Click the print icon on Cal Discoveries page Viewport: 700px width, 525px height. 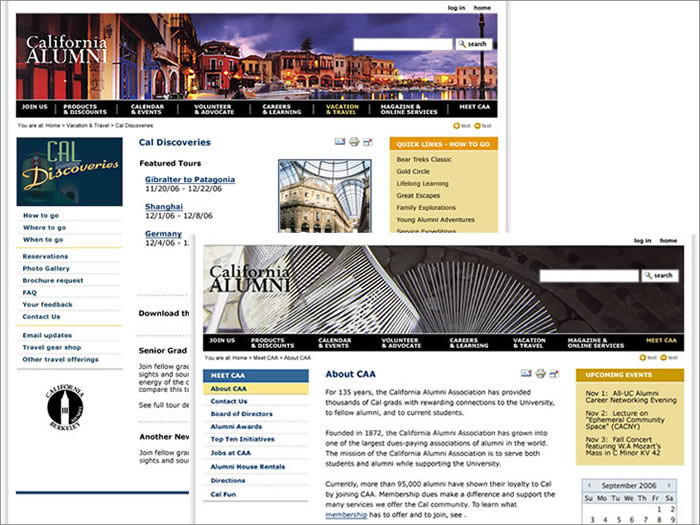354,142
